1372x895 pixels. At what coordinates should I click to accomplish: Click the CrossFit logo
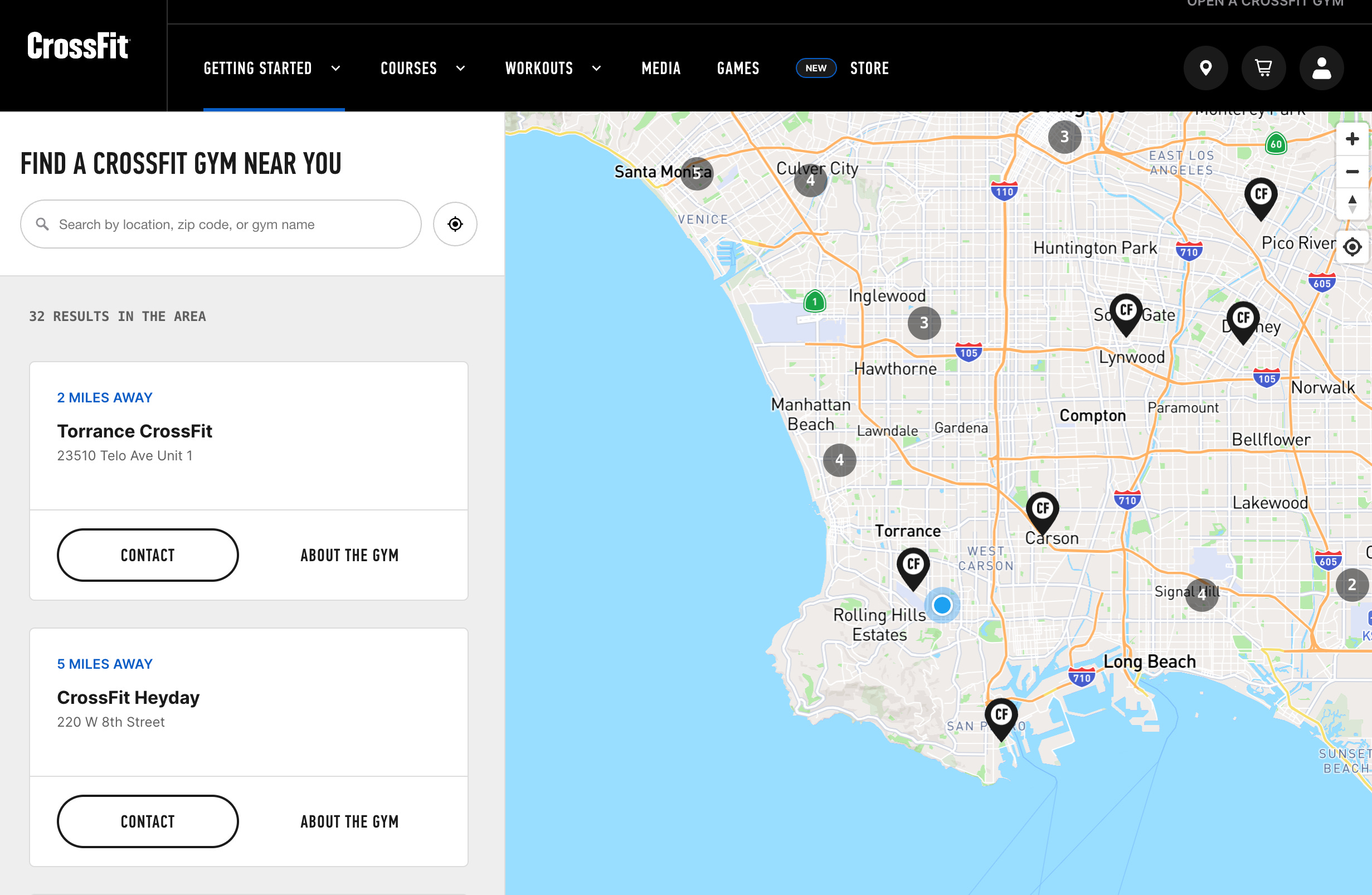[x=79, y=46]
